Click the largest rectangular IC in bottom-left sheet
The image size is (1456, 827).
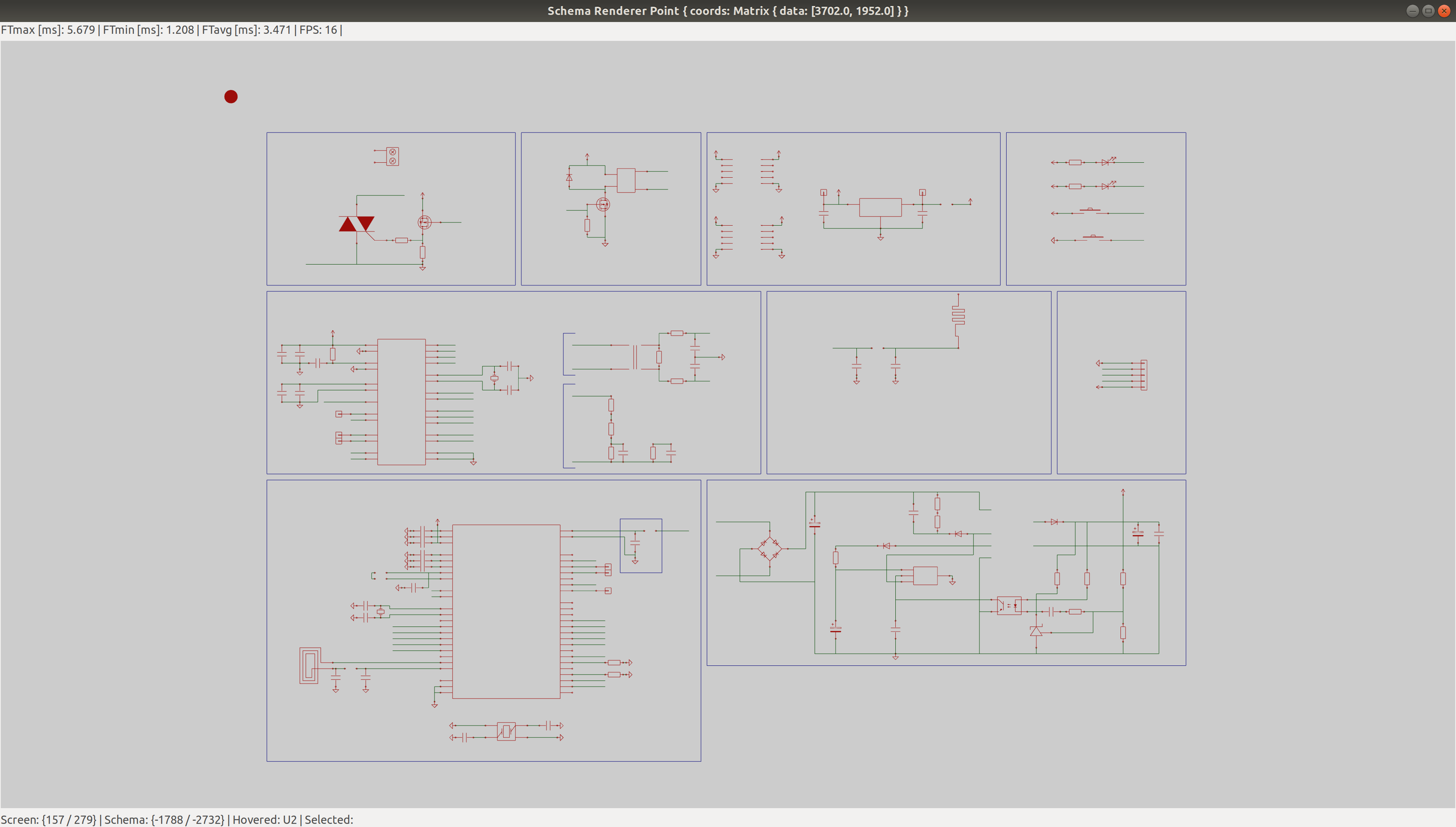506,611
